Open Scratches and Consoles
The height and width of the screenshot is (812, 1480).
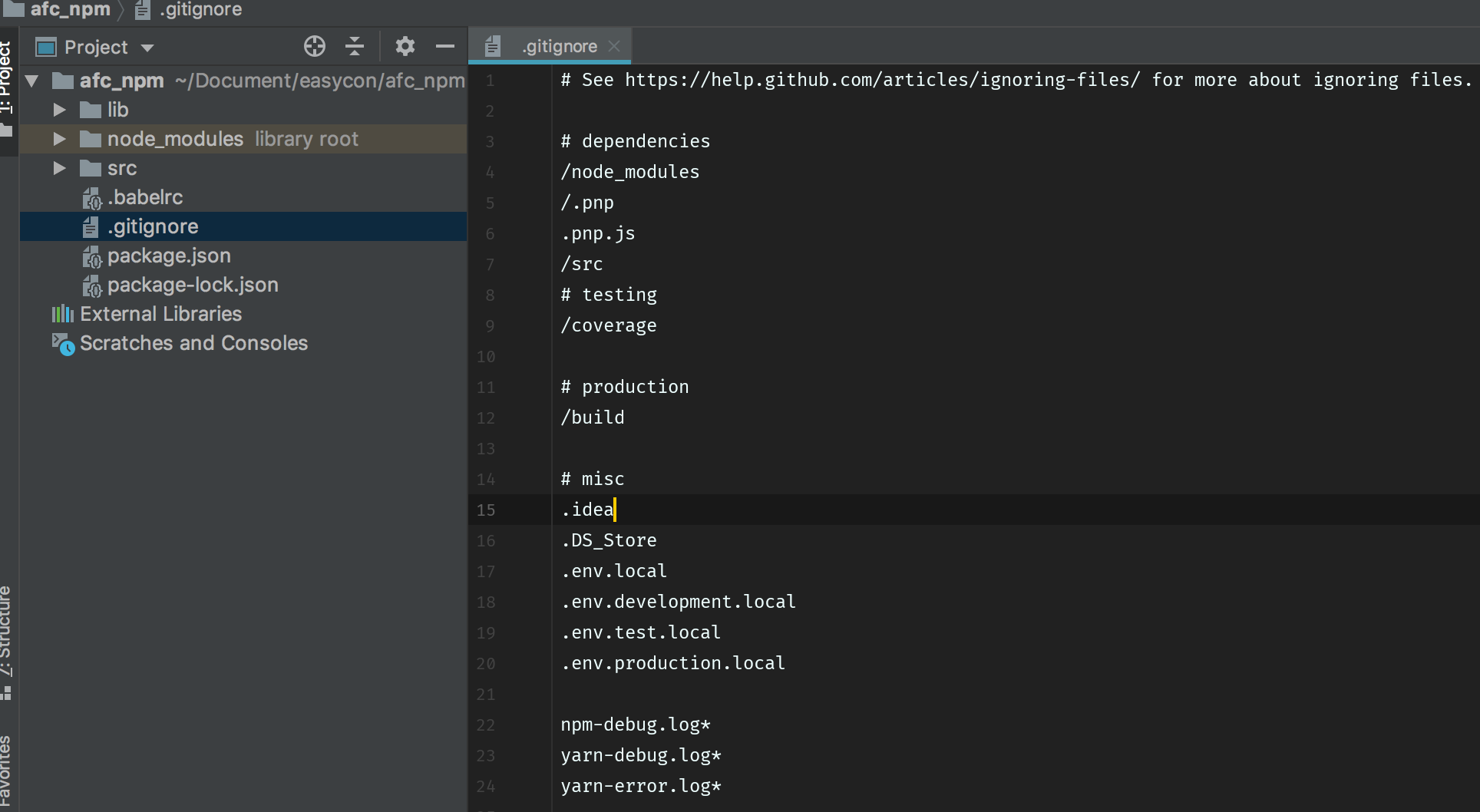pos(193,343)
